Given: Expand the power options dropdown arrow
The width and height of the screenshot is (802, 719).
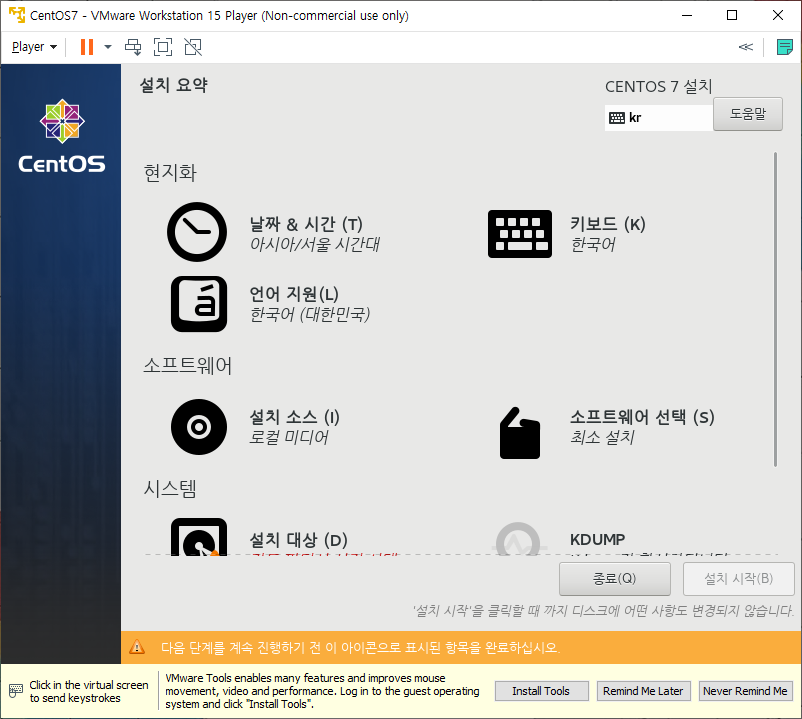Looking at the screenshot, I should [x=108, y=47].
